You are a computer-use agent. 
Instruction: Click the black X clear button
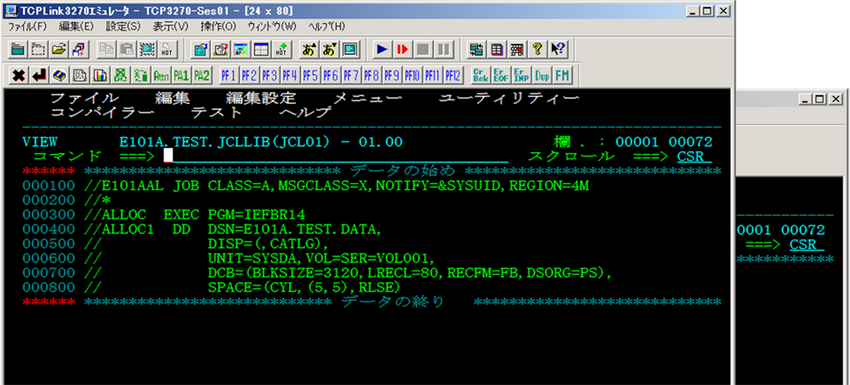(x=18, y=75)
